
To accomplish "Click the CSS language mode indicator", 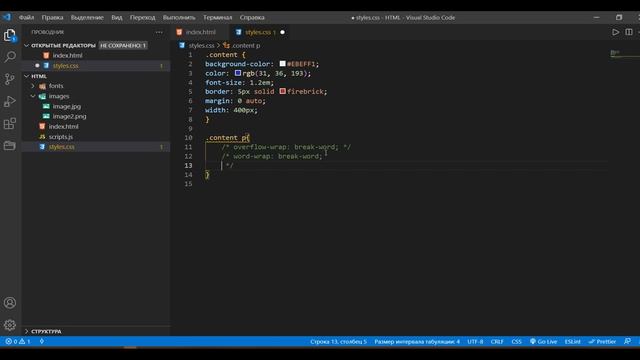I will point(516,342).
